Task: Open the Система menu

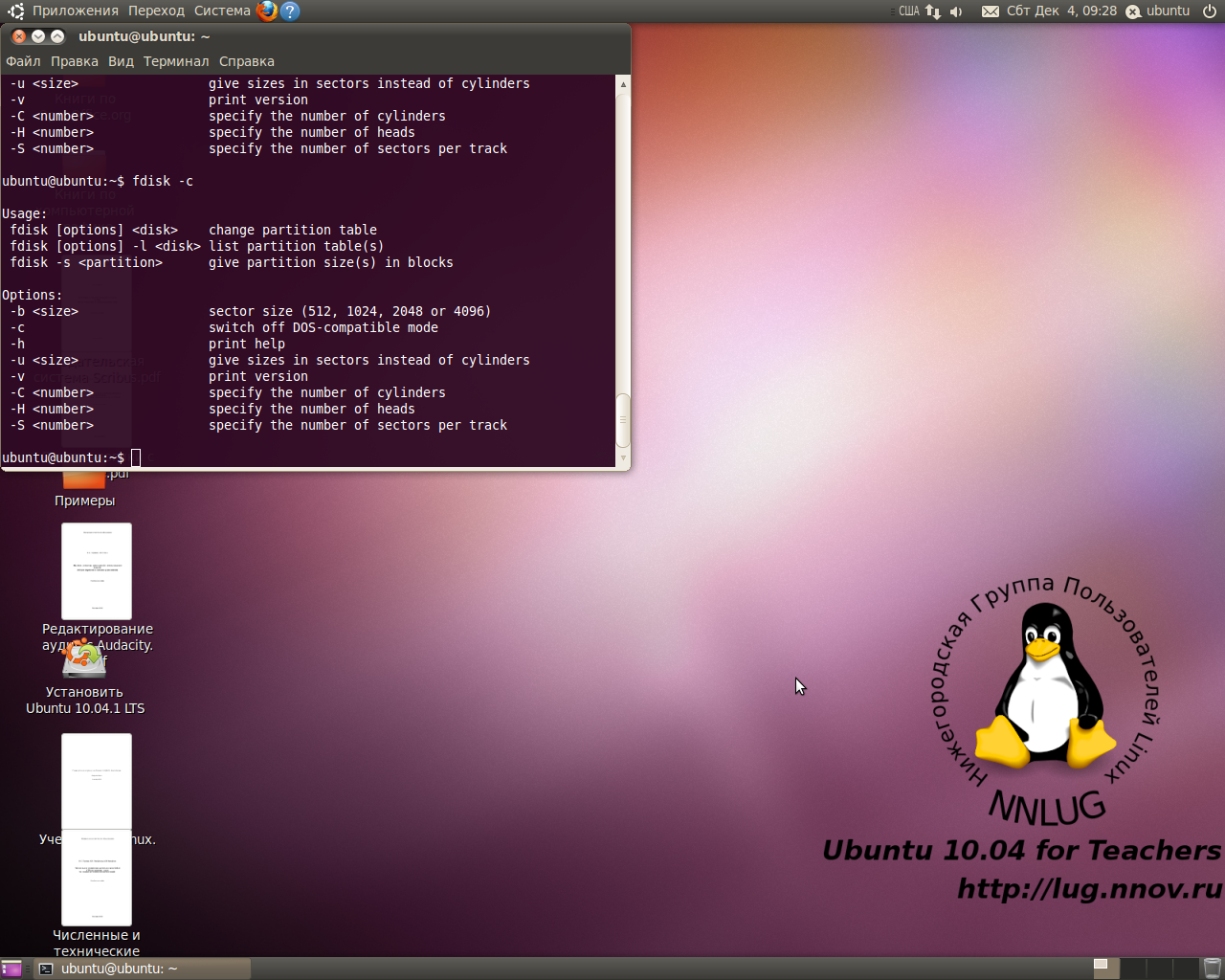Action: 222,11
